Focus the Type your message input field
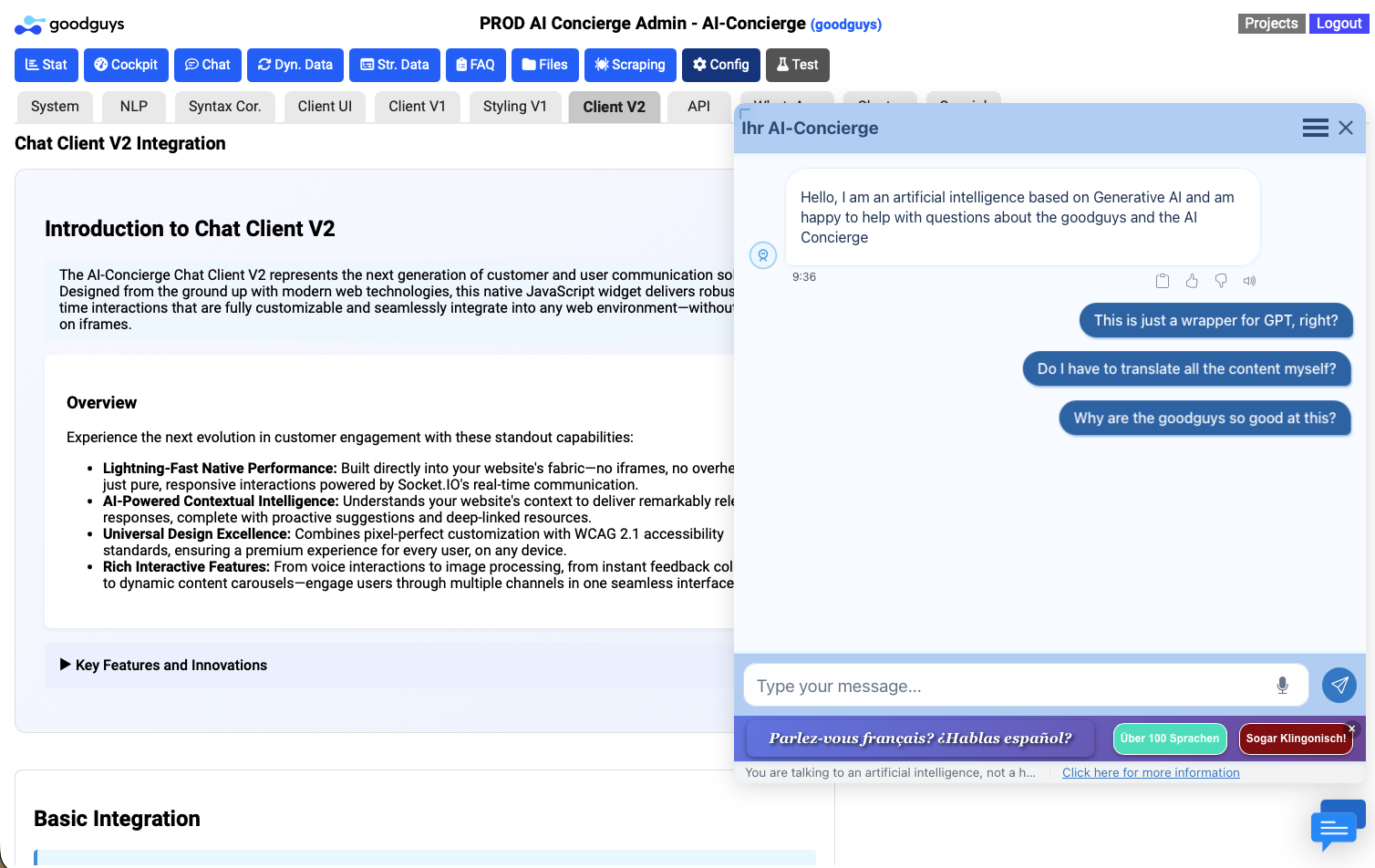 (x=1008, y=686)
